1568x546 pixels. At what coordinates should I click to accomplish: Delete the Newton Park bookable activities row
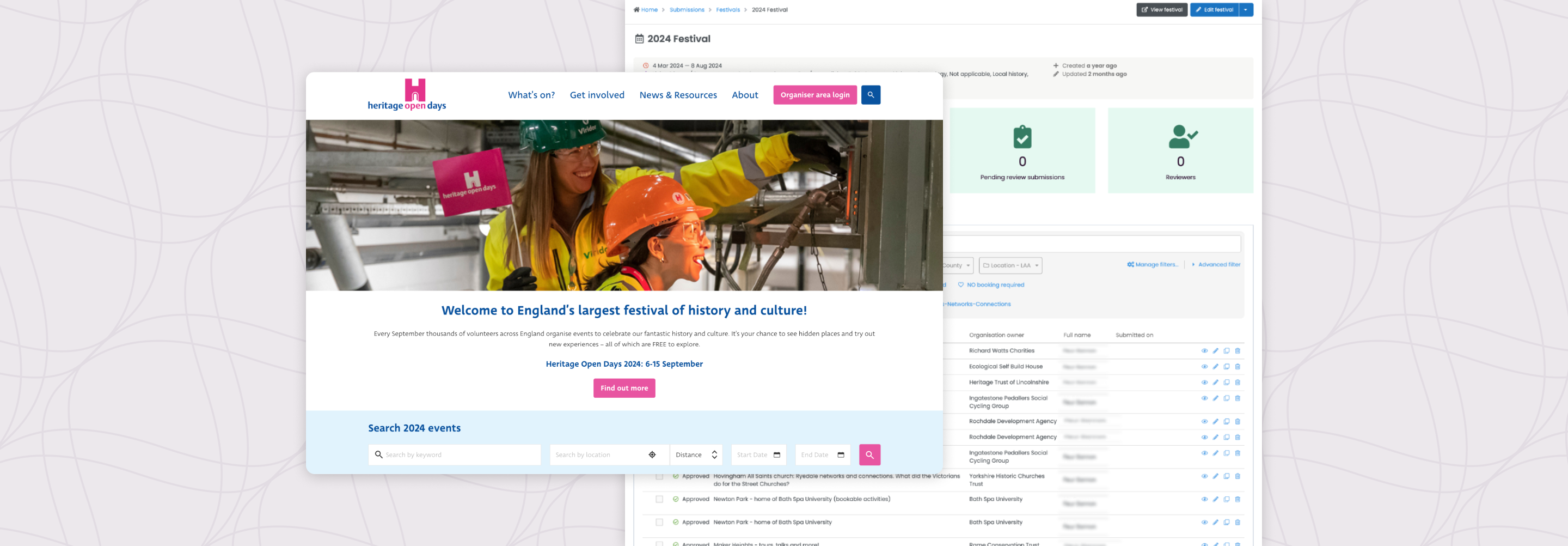pyautogui.click(x=1237, y=499)
